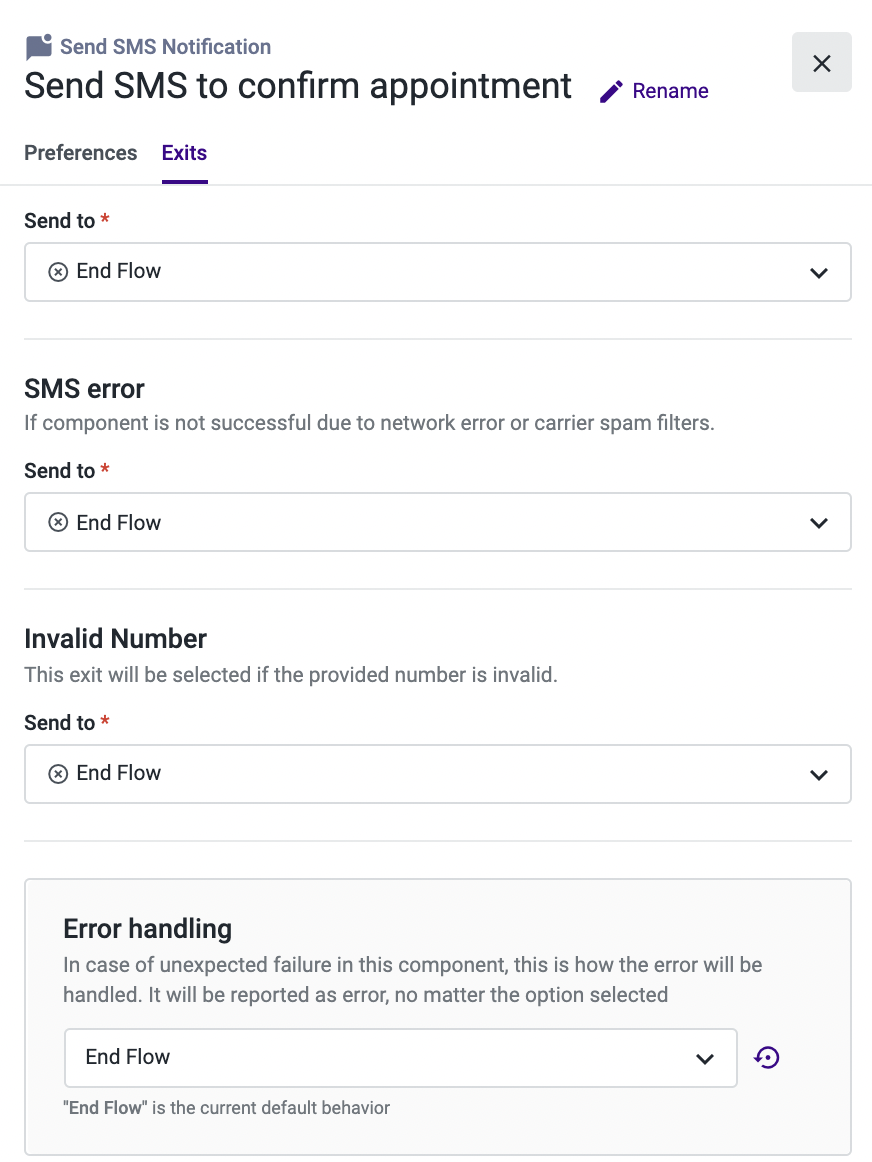Viewport: 872px width, 1162px height.
Task: Click the circled-x icon in SMS error dropdown
Action: point(58,522)
